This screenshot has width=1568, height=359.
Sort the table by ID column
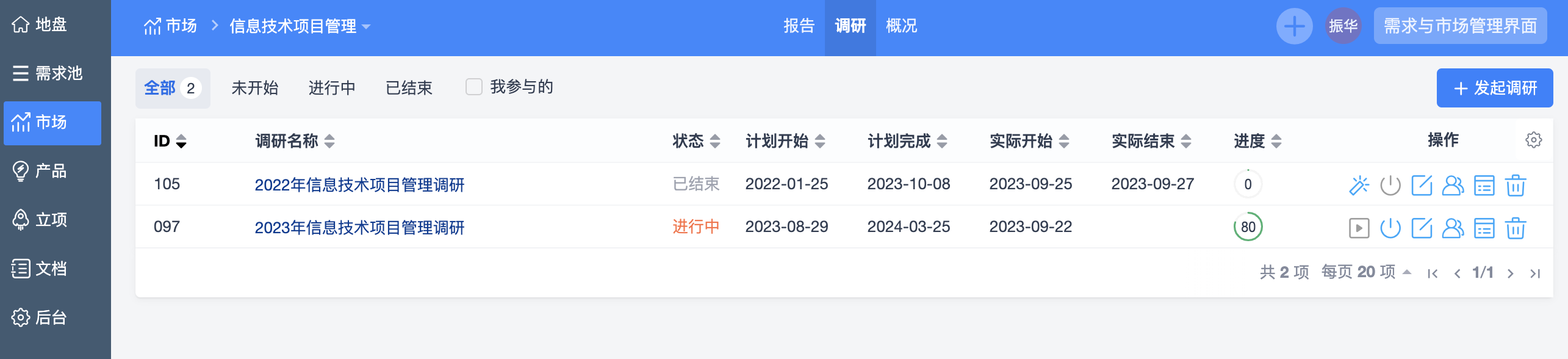pos(181,142)
